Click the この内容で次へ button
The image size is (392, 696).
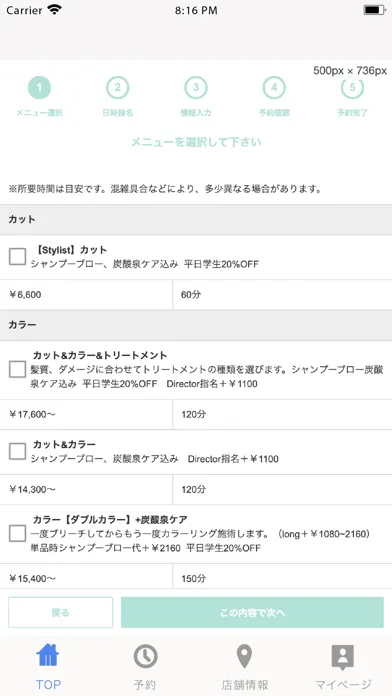point(252,613)
